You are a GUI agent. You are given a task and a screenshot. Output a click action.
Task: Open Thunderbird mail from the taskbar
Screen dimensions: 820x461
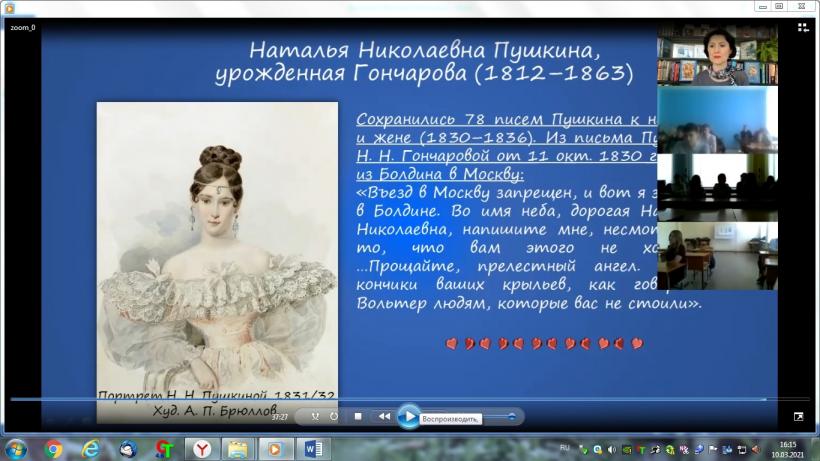point(128,449)
